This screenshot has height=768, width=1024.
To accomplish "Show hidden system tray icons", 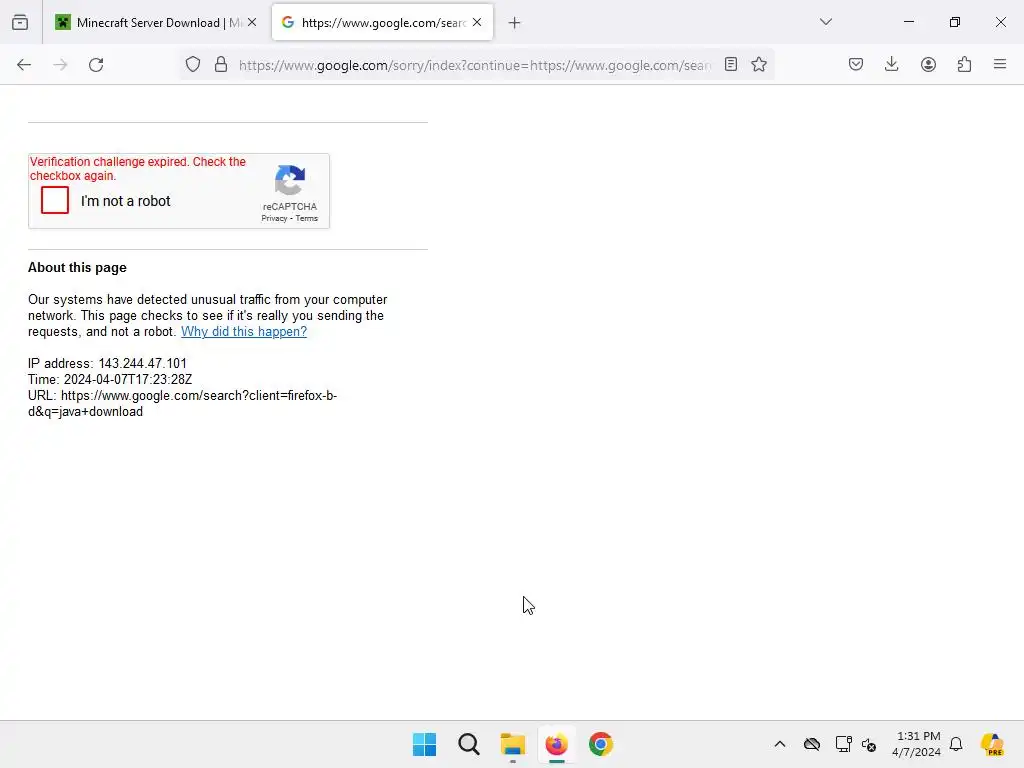I will (780, 744).
